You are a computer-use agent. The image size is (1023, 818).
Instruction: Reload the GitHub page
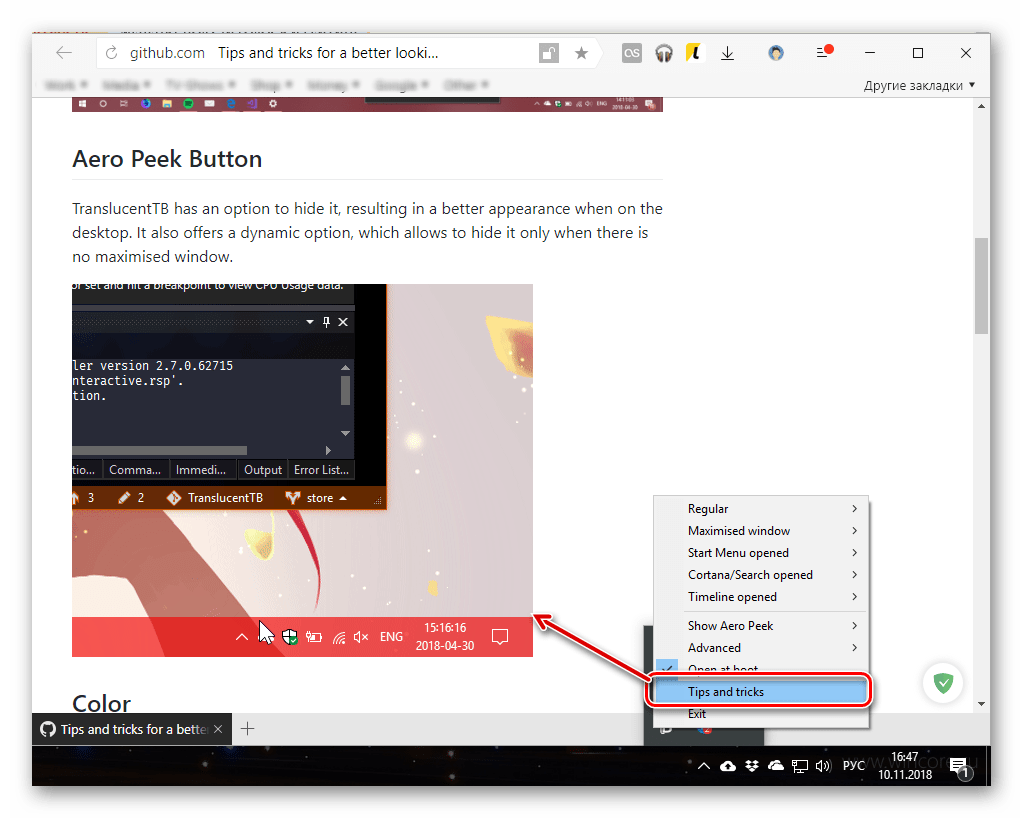click(x=111, y=53)
